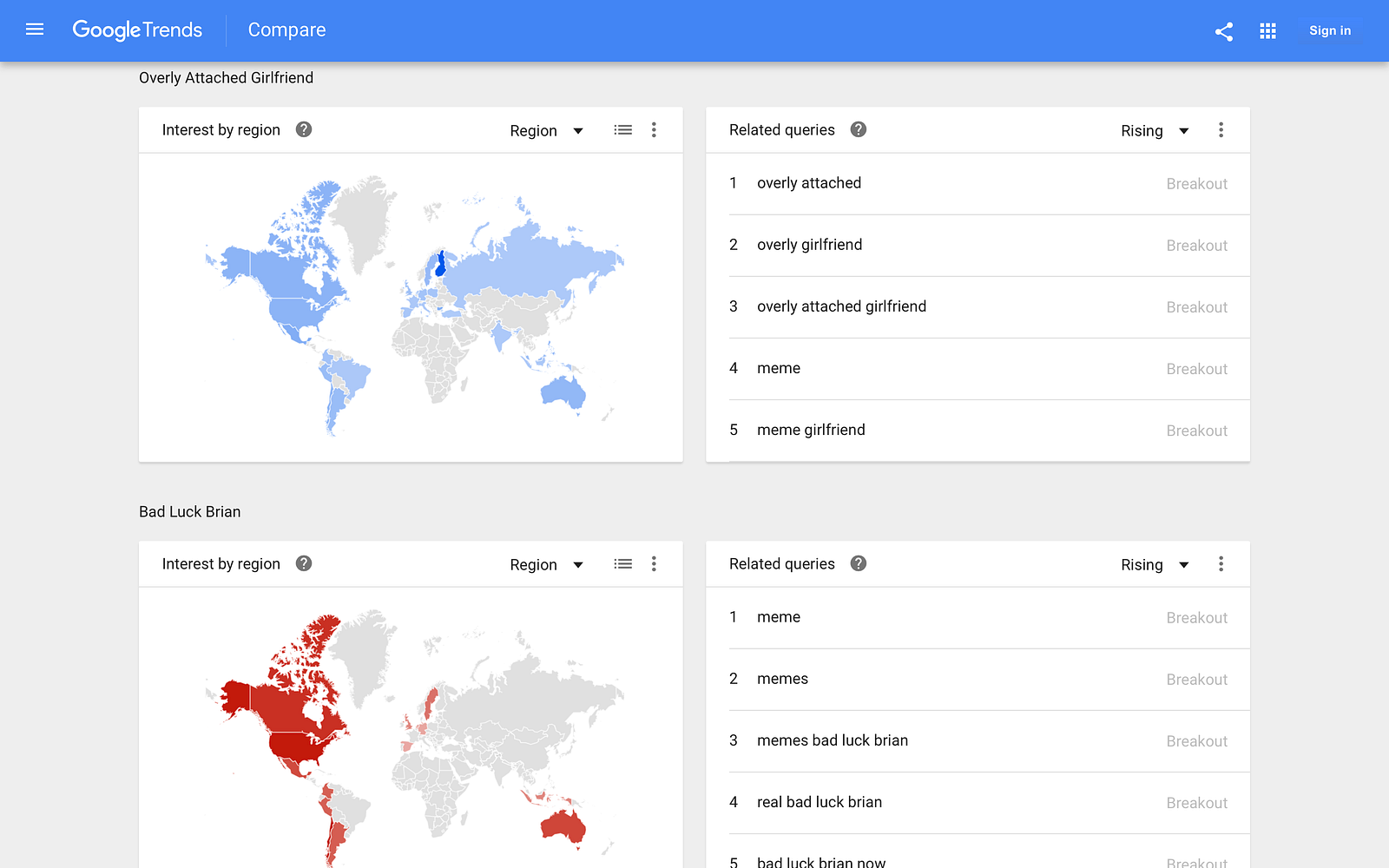Viewport: 1389px width, 868px height.
Task: Open the 'overly attached girlfriend' related query
Action: [841, 306]
